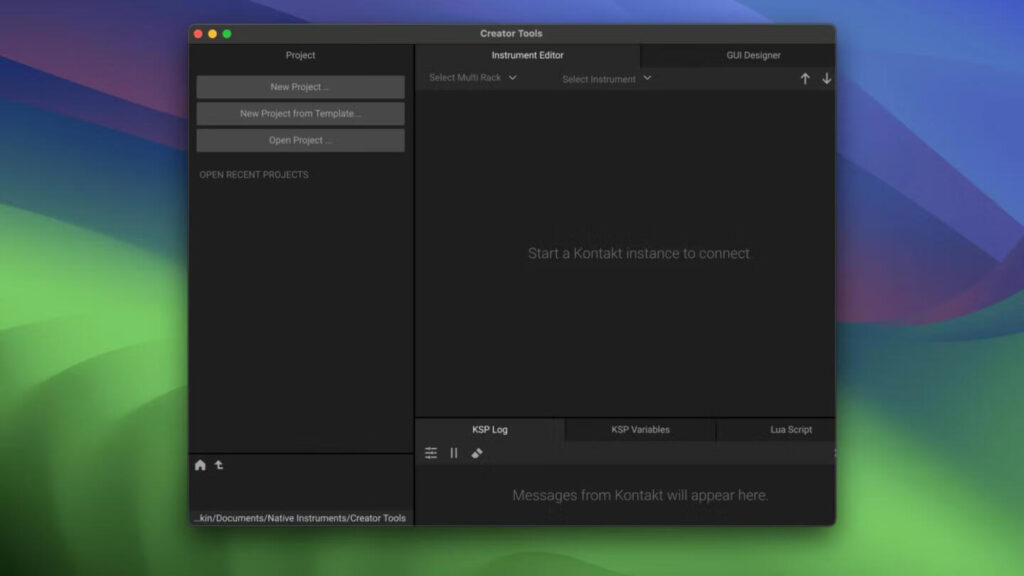Select the Instrument Editor tab

527,55
